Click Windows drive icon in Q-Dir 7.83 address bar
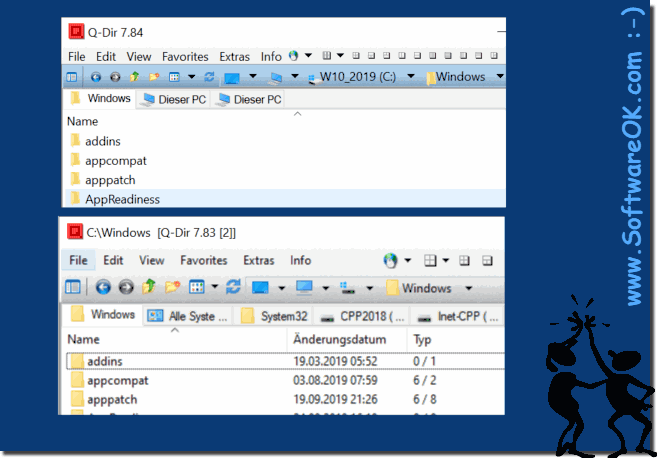Viewport: 657px width, 458px height. pos(348,288)
